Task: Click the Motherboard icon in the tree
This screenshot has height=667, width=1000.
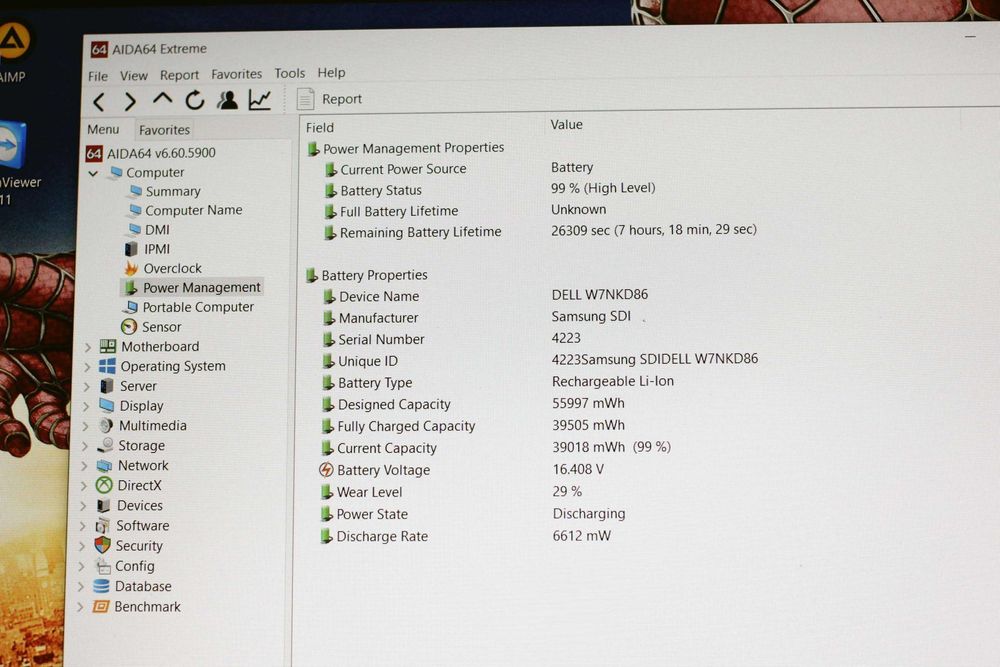Action: pyautogui.click(x=108, y=346)
